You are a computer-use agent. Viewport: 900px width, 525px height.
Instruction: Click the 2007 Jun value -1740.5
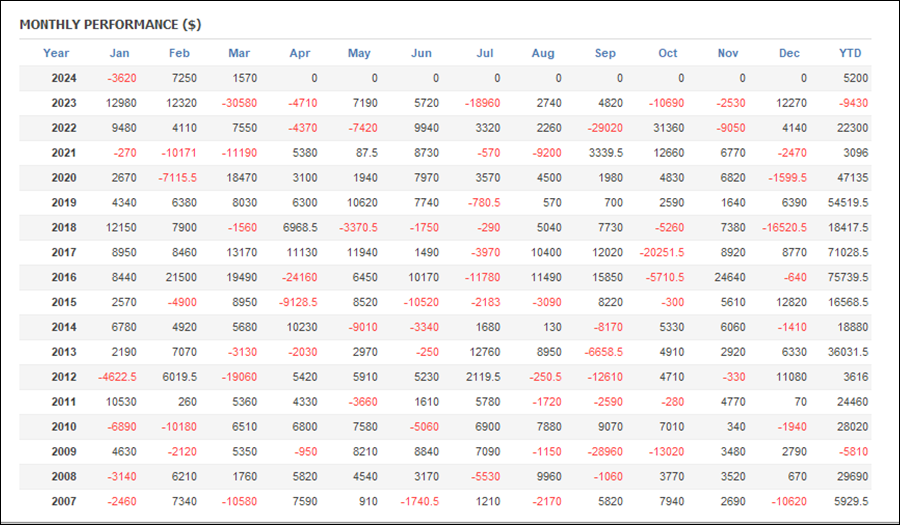420,501
